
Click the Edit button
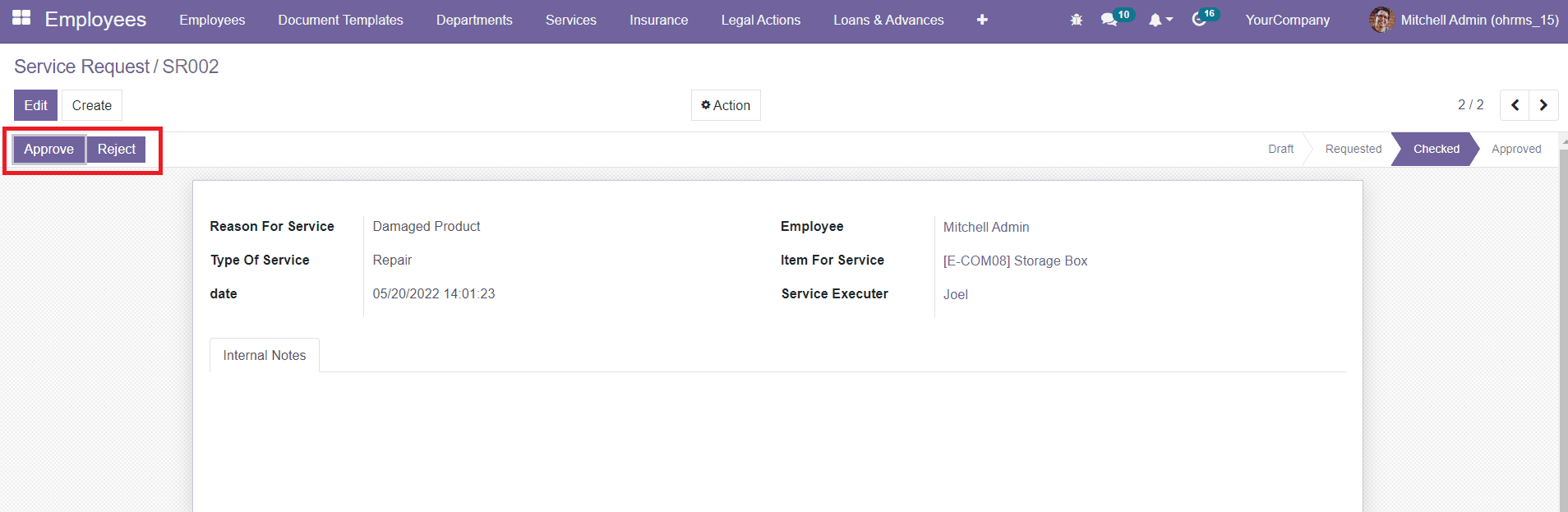coord(35,105)
